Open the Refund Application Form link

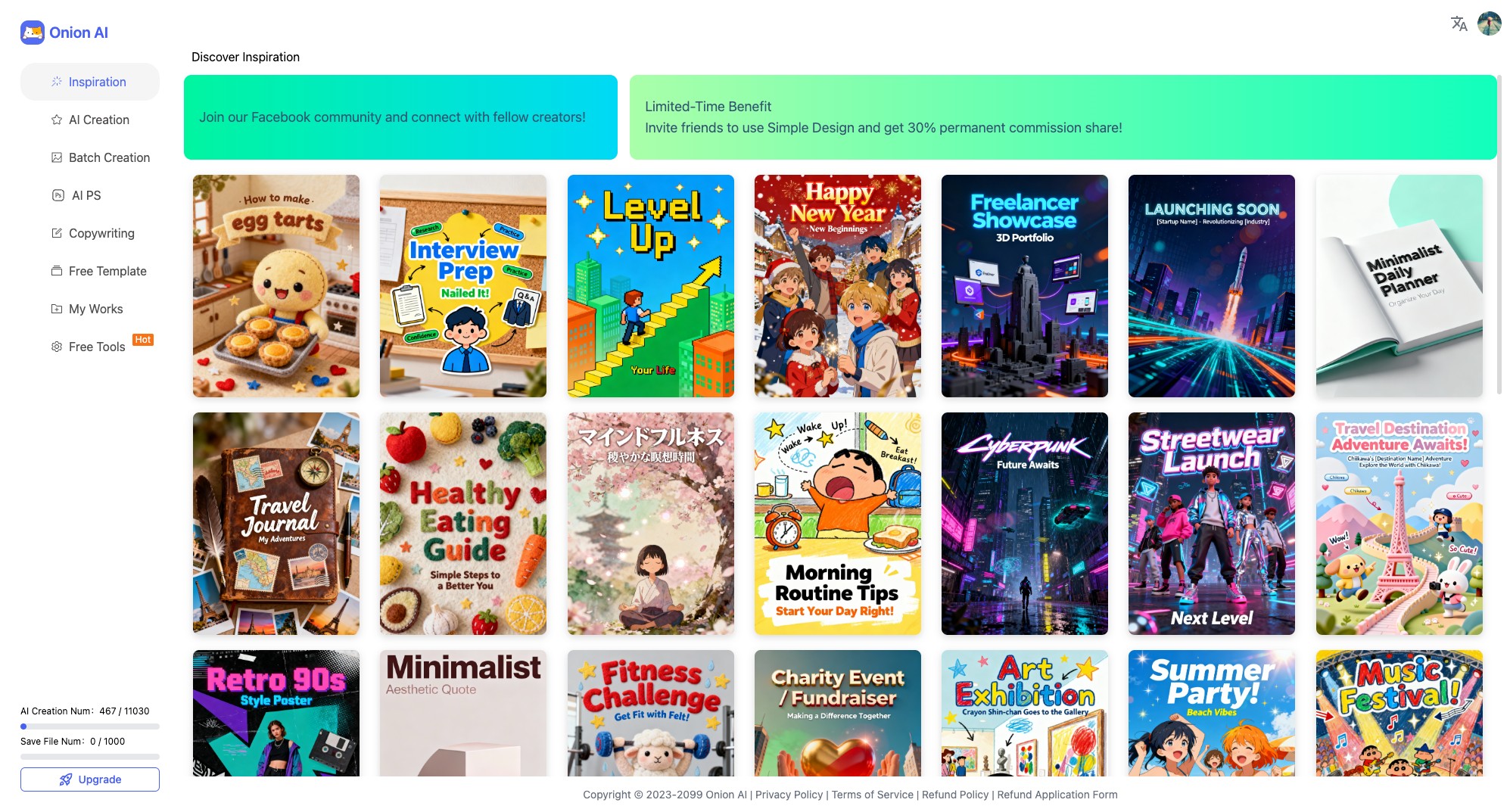pos(1057,795)
